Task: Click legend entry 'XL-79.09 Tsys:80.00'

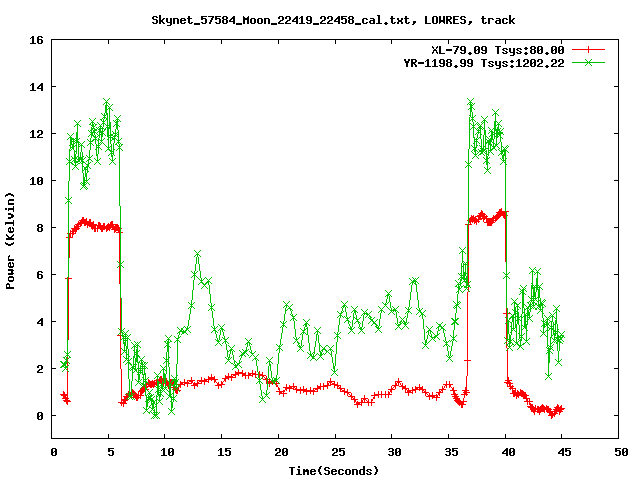Action: pos(498,50)
